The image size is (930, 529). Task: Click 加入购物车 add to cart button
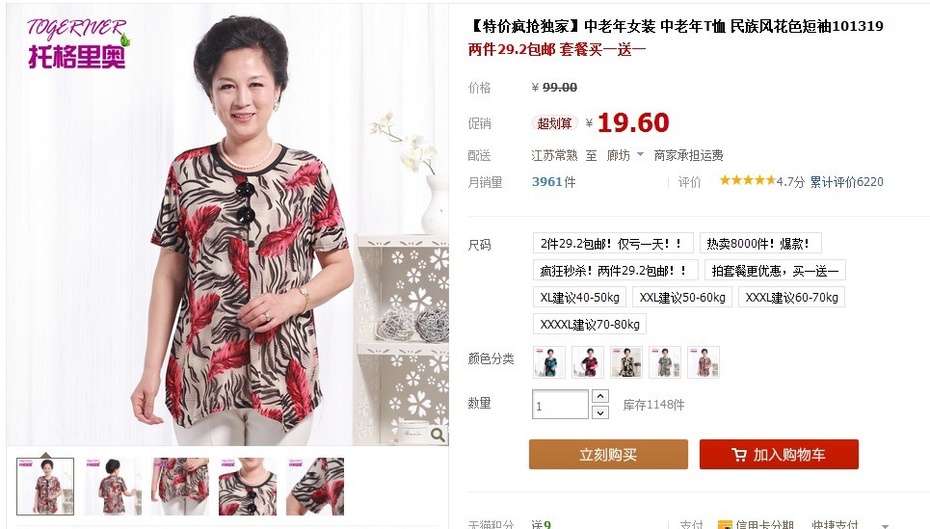[779, 454]
